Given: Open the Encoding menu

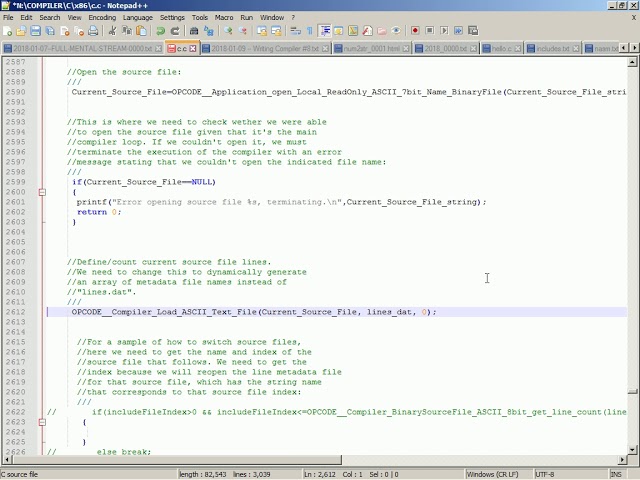Looking at the screenshot, I should 102,18.
